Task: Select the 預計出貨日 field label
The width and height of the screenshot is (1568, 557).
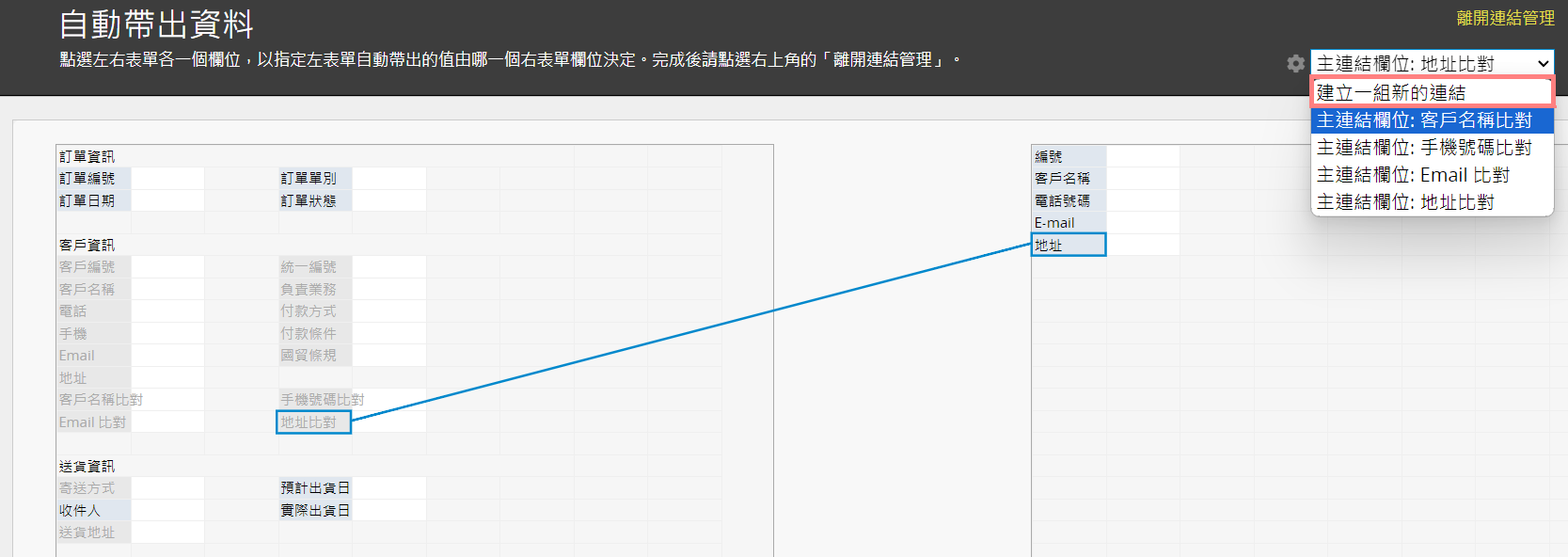Action: 315,488
